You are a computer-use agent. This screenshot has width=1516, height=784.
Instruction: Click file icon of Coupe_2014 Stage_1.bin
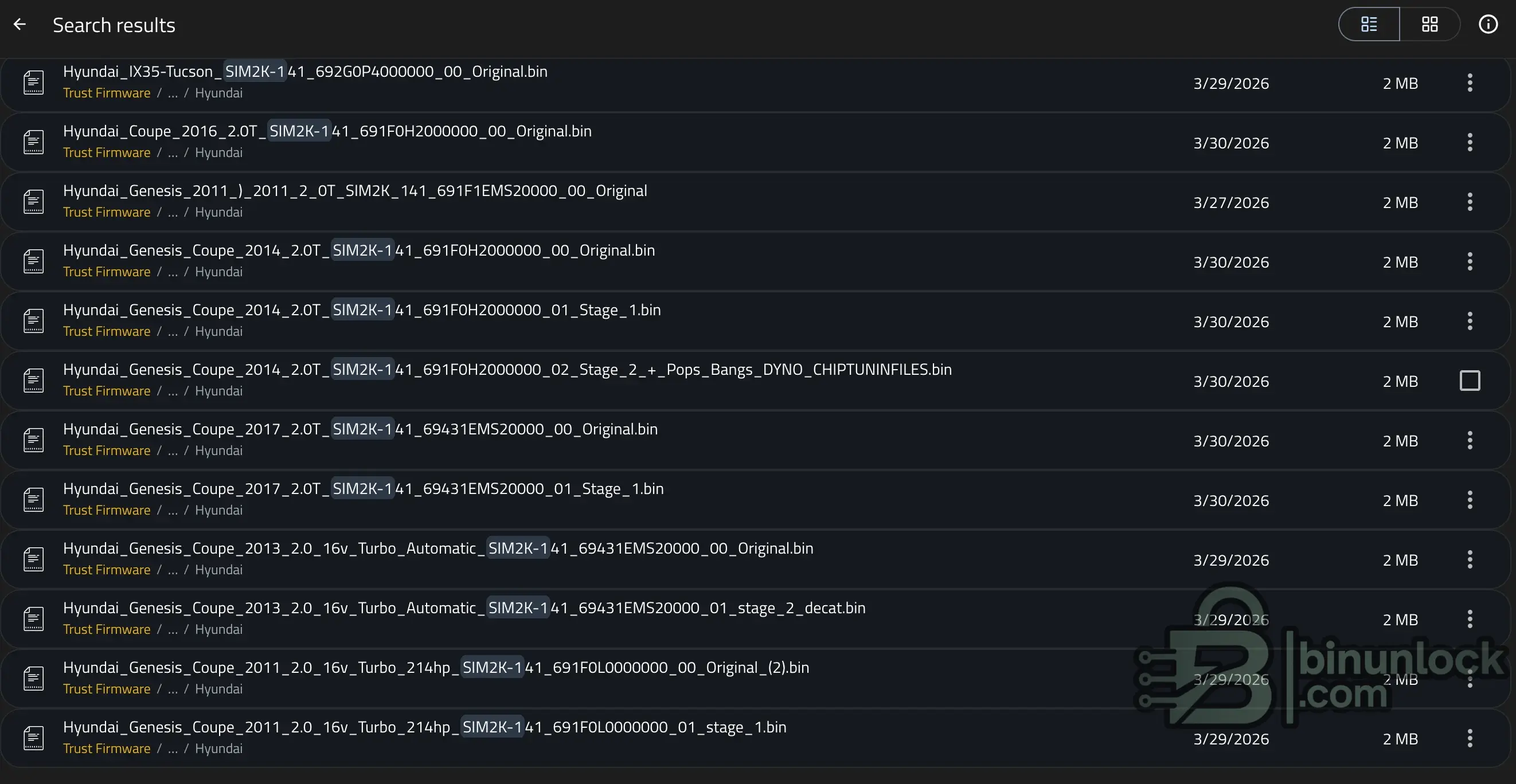pos(34,321)
